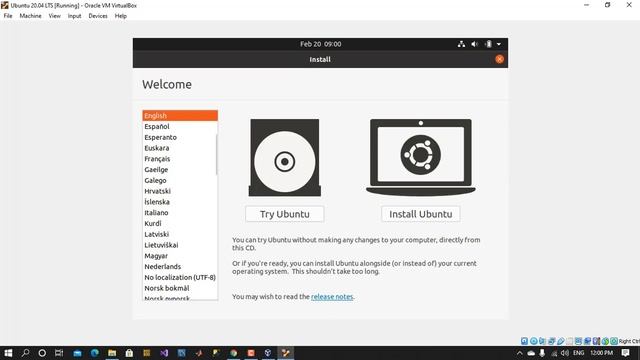Click VirtualBox optical drive status indicator
640x360 pixels.
point(533,341)
